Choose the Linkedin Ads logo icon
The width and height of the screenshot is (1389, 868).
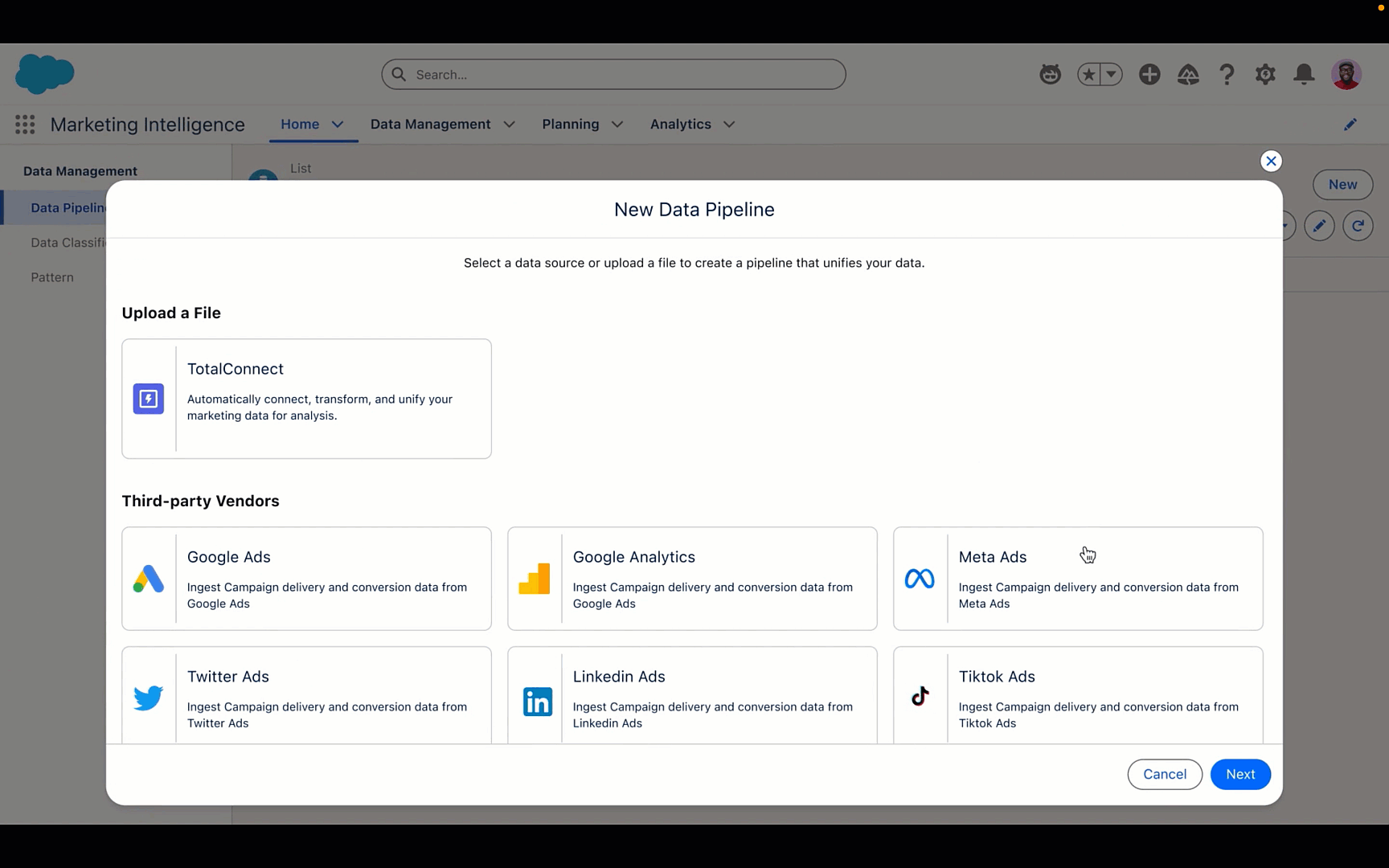537,701
